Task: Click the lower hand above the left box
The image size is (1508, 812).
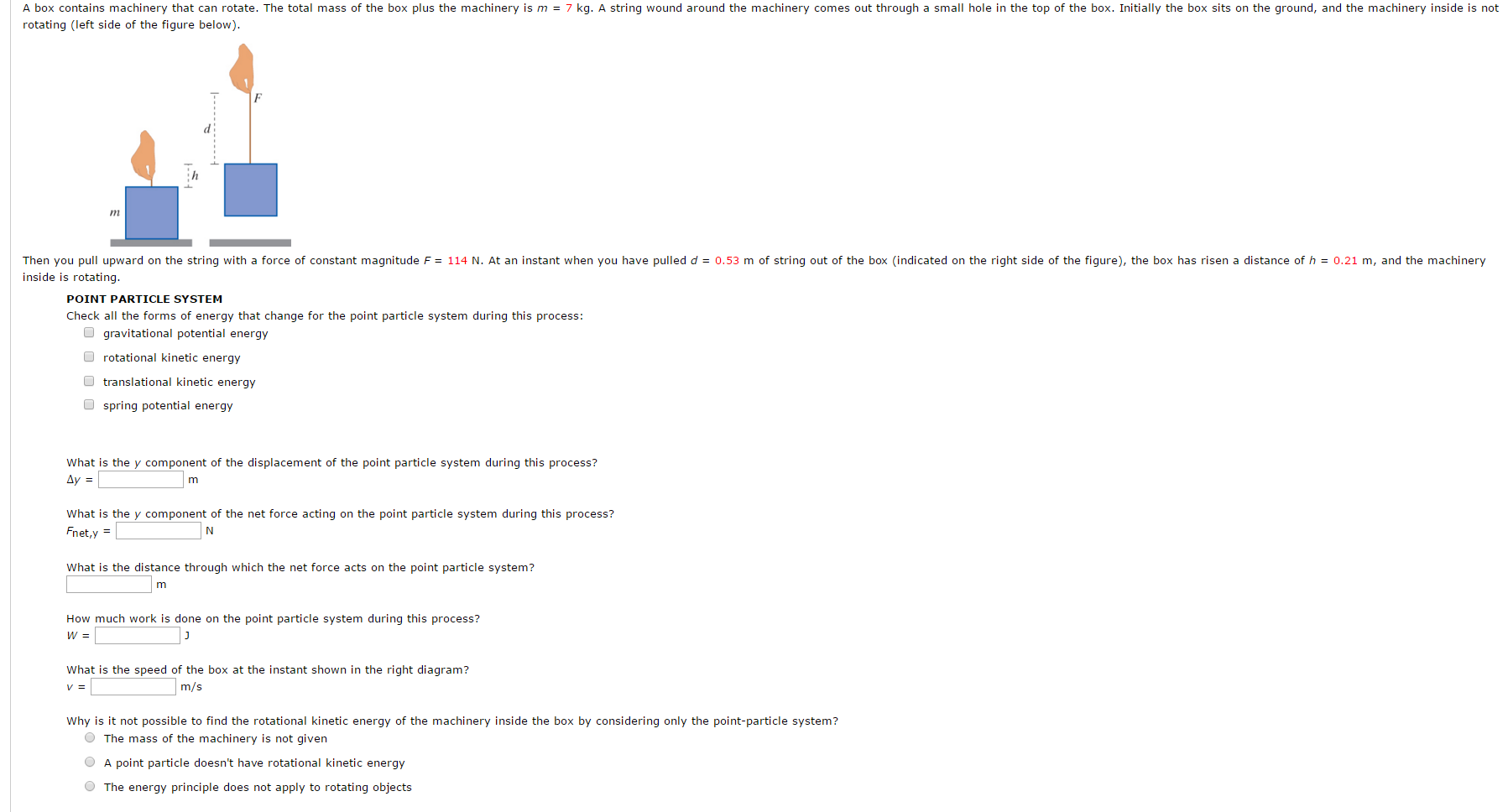Action: pos(144,156)
